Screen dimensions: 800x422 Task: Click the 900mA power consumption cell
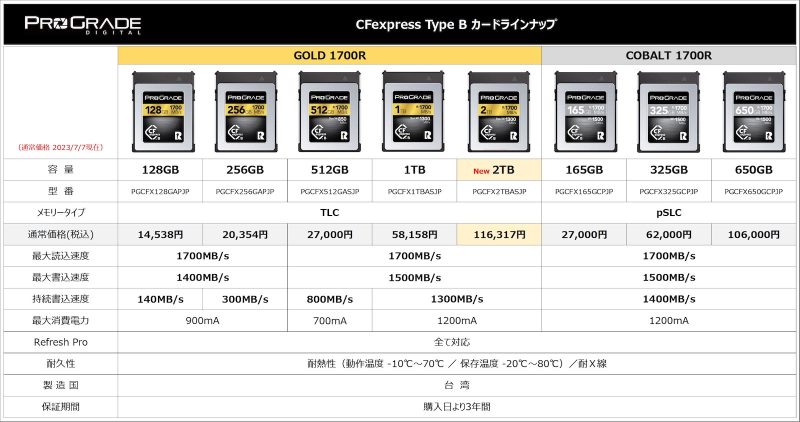(x=203, y=320)
